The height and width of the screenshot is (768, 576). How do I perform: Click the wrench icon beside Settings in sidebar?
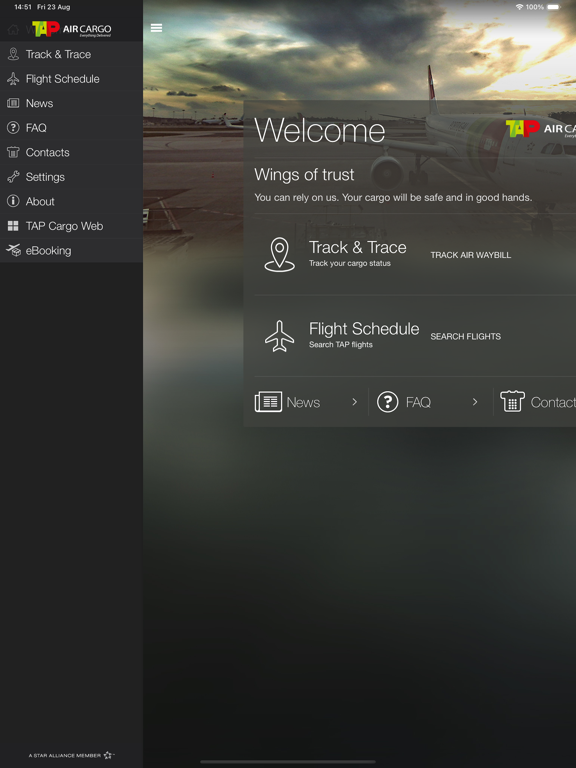(x=13, y=176)
